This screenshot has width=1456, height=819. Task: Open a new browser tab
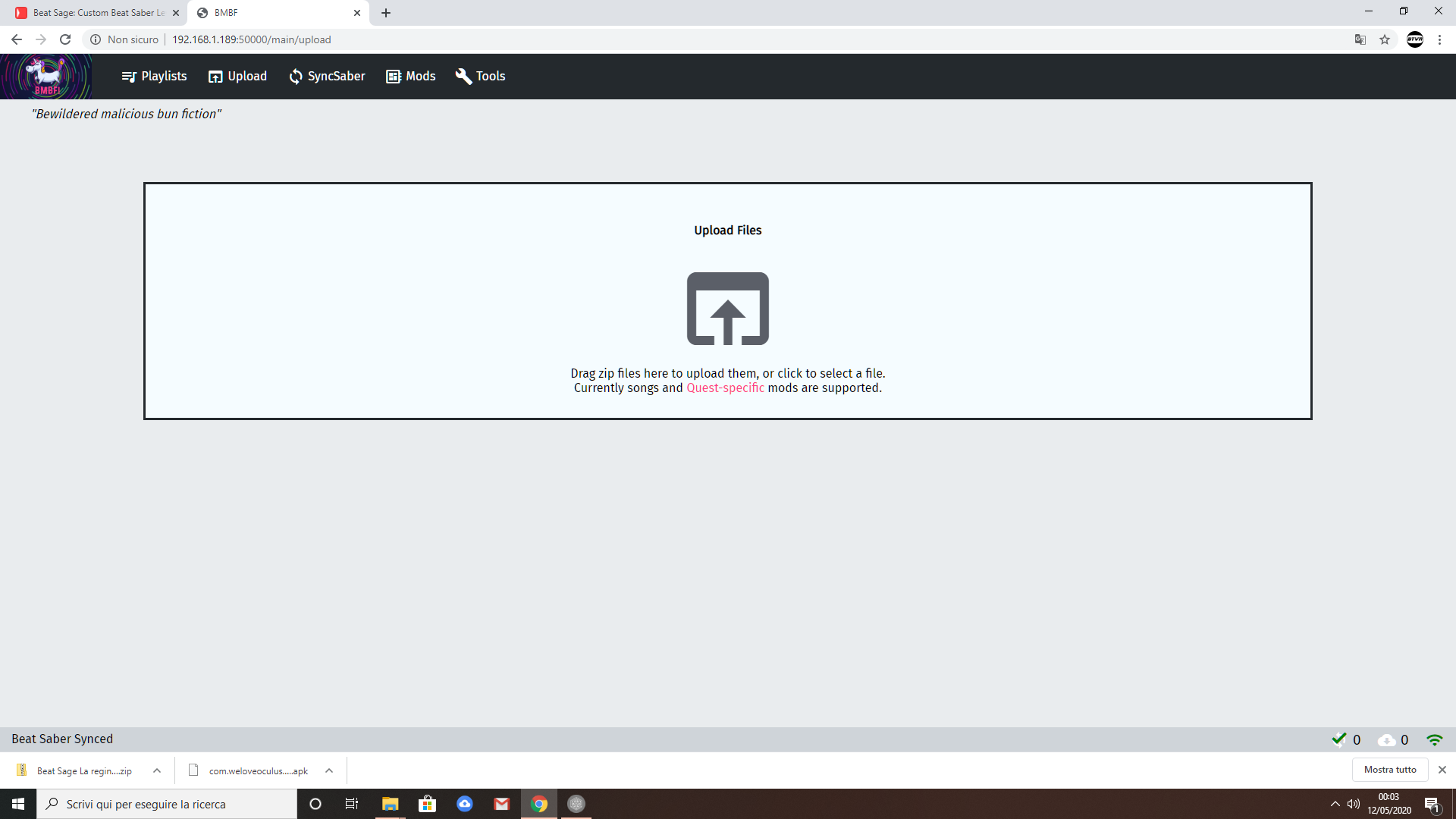pyautogui.click(x=386, y=13)
